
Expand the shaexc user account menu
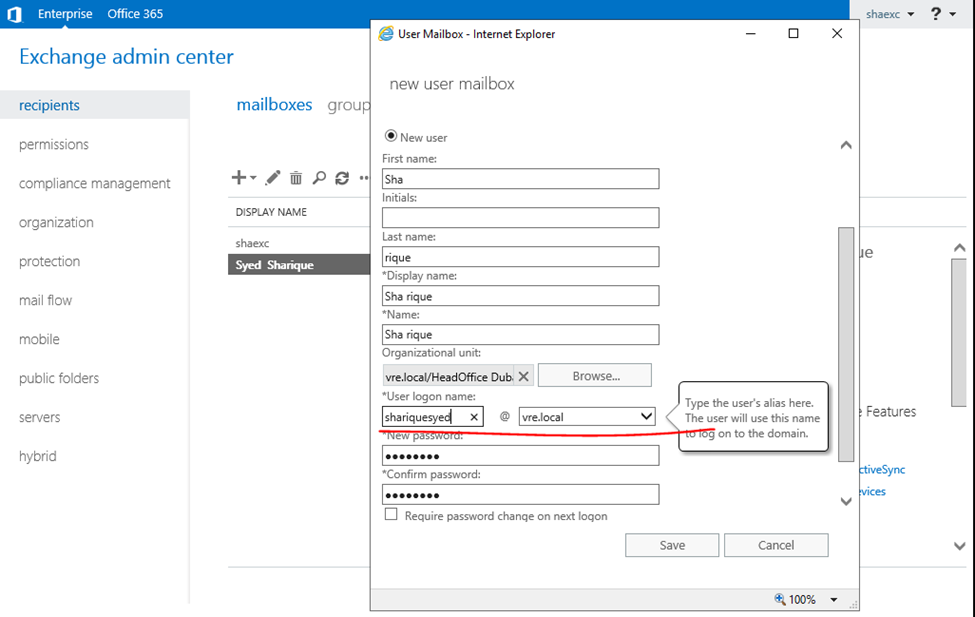[x=889, y=14]
